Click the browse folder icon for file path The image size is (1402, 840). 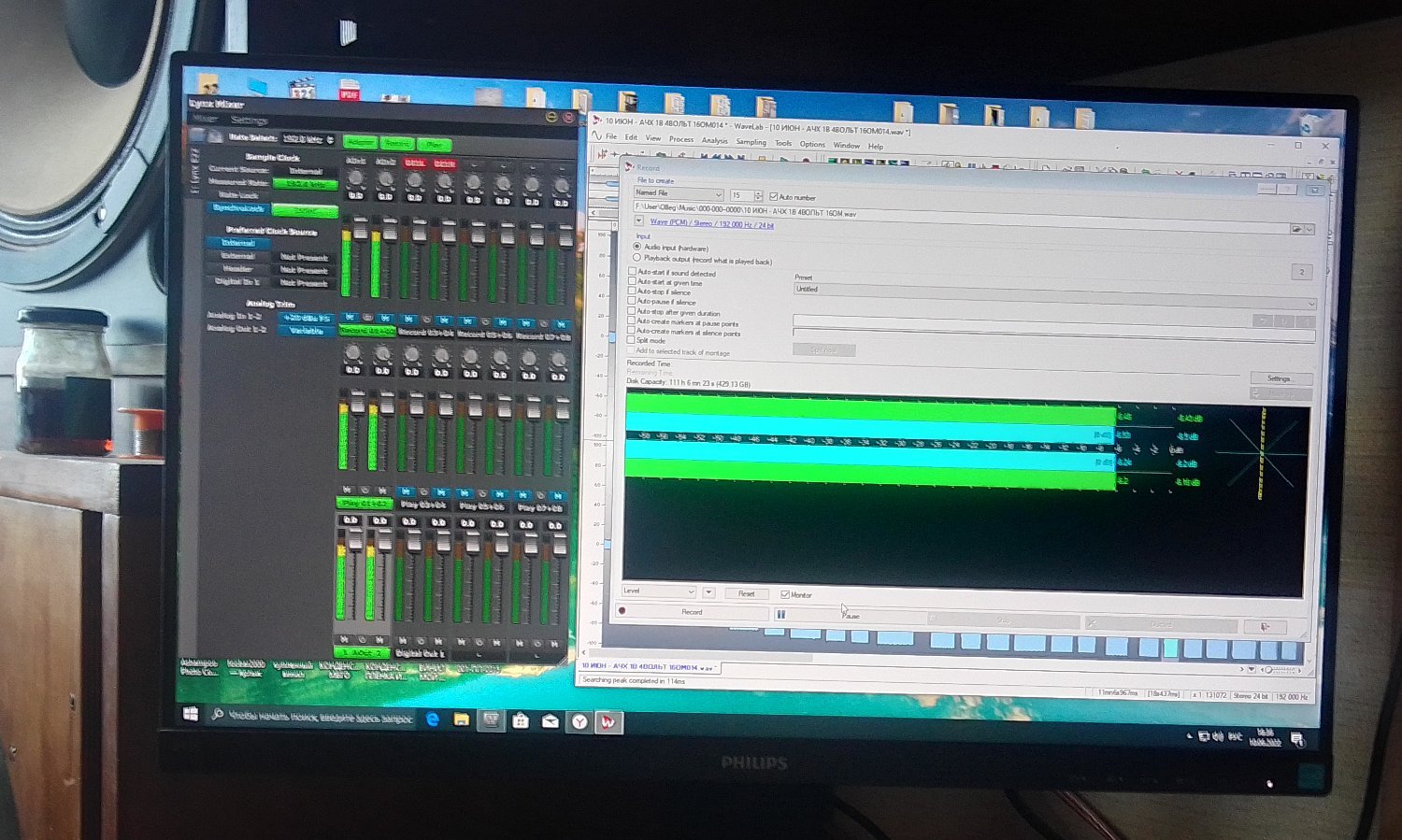[x=1296, y=229]
